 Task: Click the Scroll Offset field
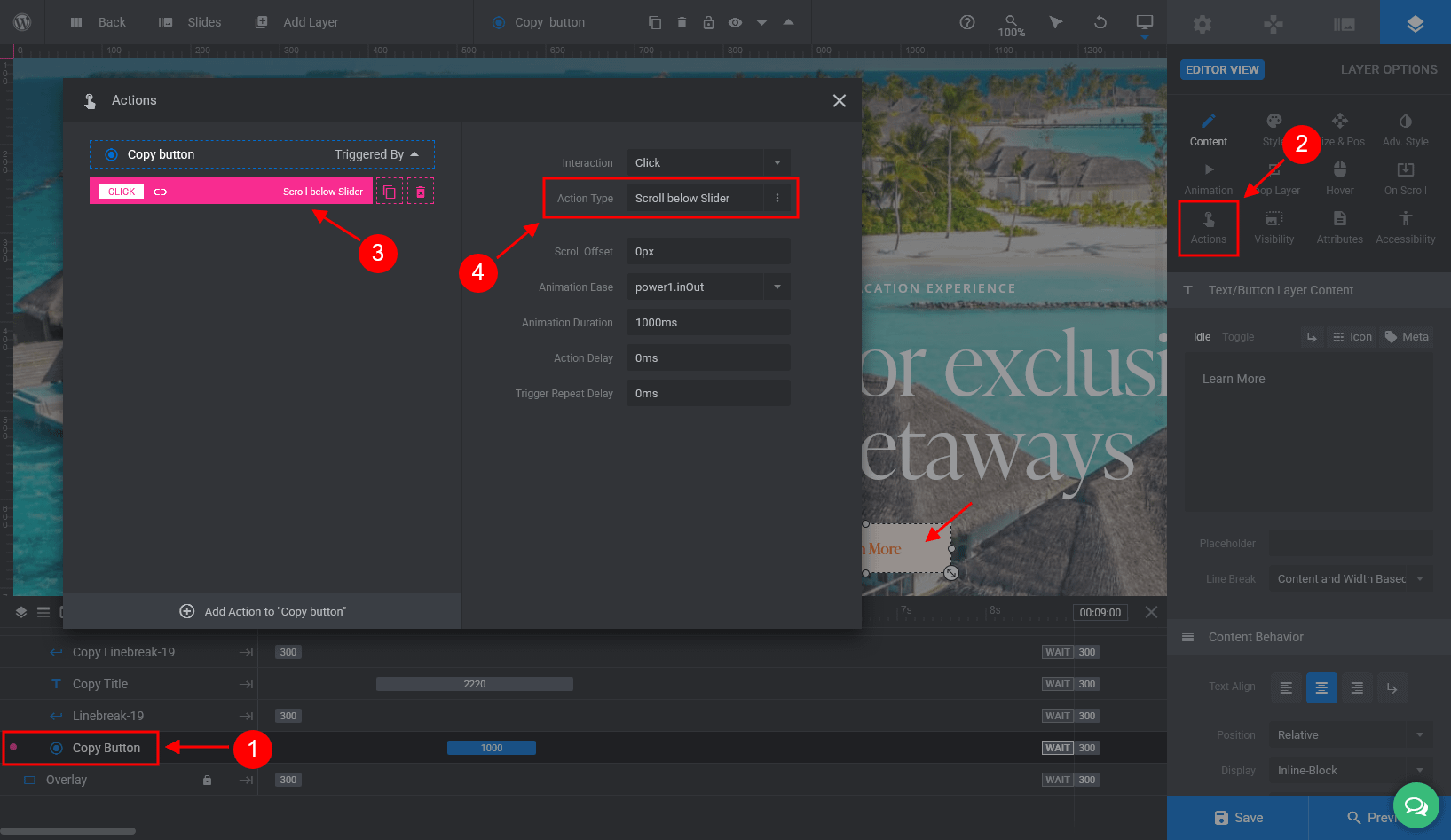(708, 252)
